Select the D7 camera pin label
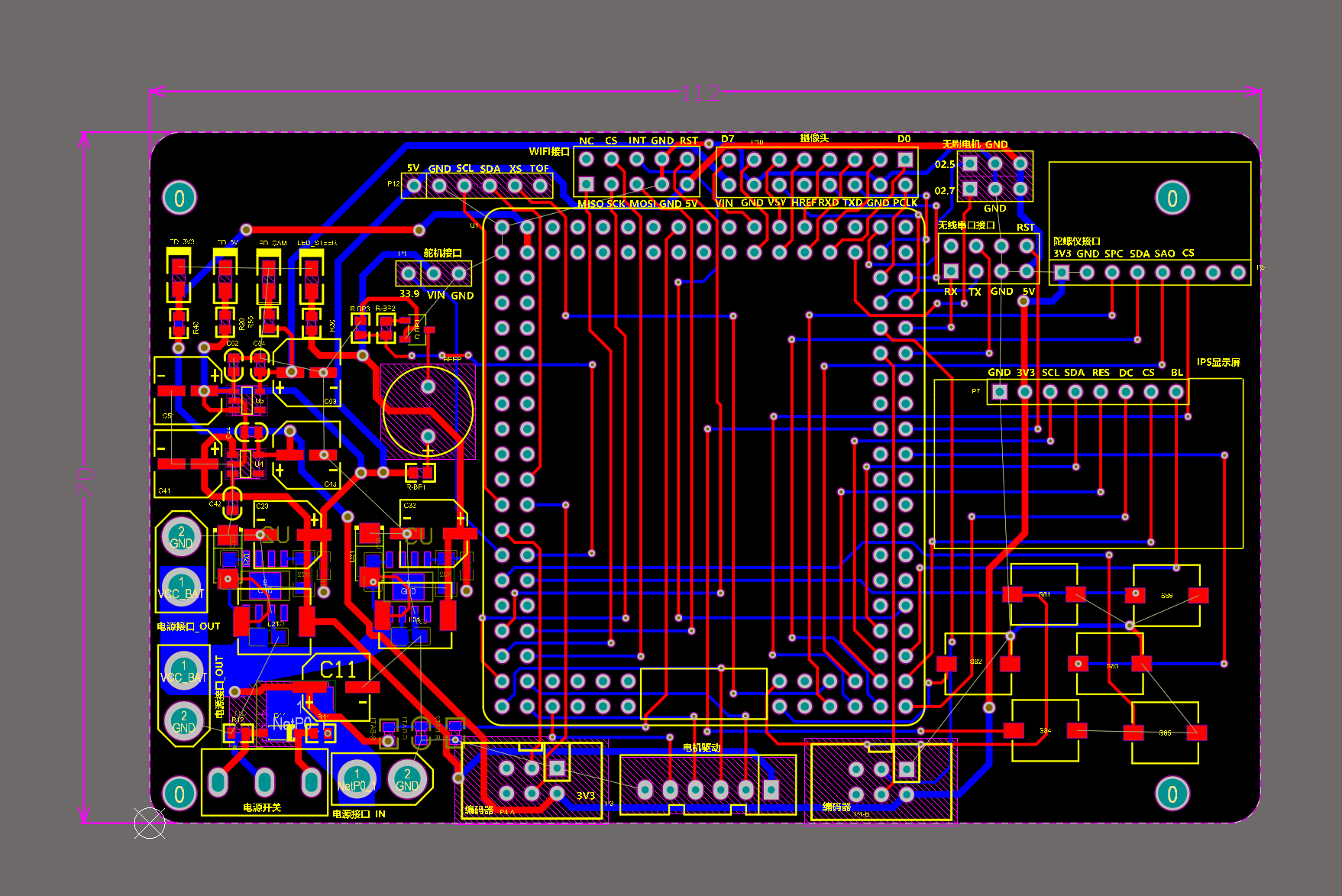Viewport: 1342px width, 896px height. [x=727, y=139]
